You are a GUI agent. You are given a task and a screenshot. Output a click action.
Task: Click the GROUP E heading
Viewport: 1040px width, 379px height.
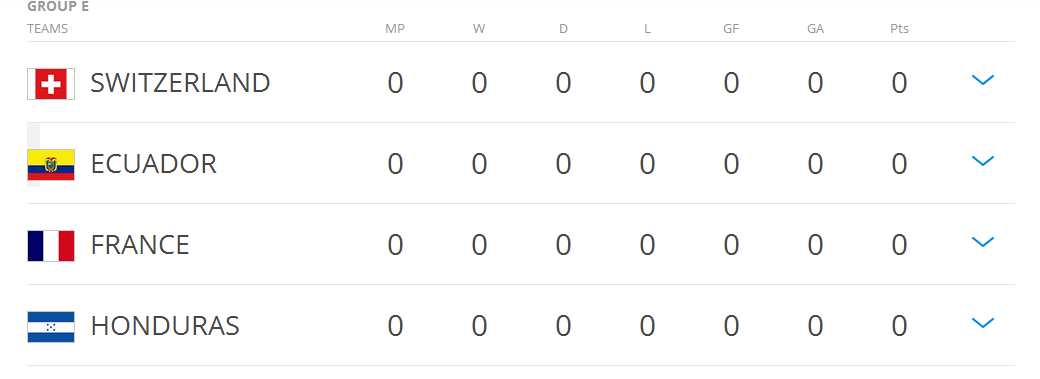[58, 7]
